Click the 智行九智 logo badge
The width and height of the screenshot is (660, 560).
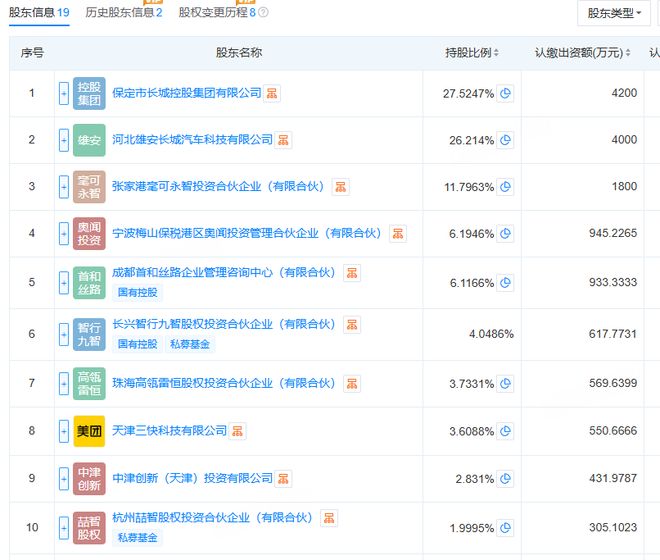click(89, 334)
